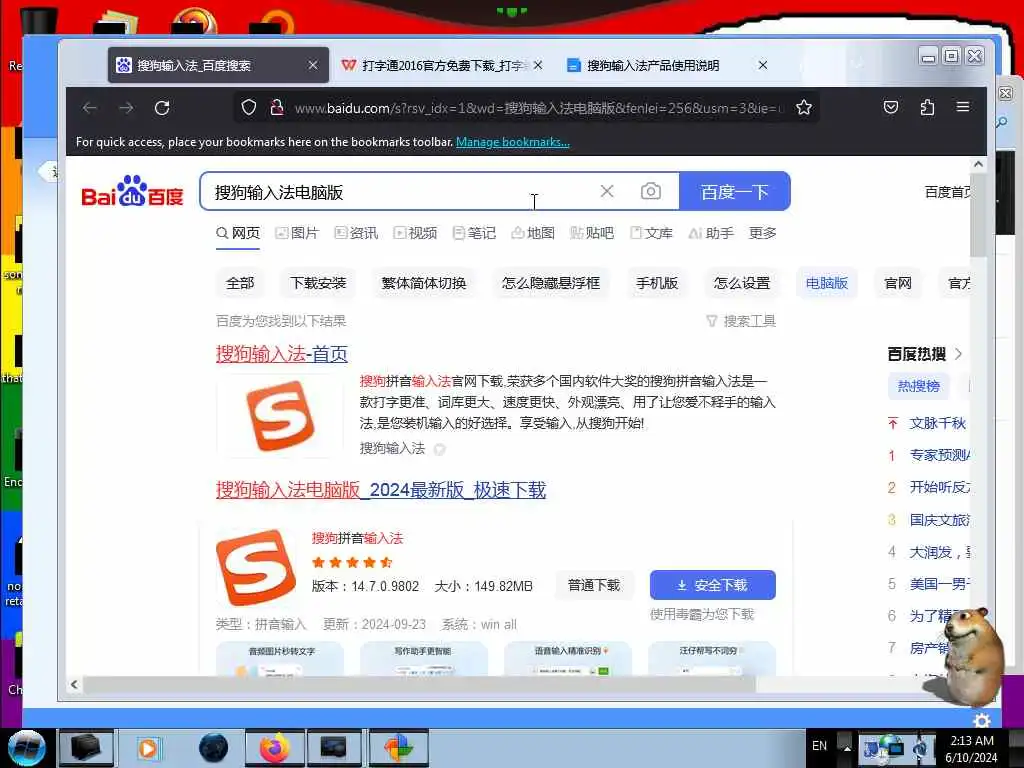Click the page's horizontal scrollbar thumb
Viewport: 1024px width, 768px height.
click(x=419, y=684)
